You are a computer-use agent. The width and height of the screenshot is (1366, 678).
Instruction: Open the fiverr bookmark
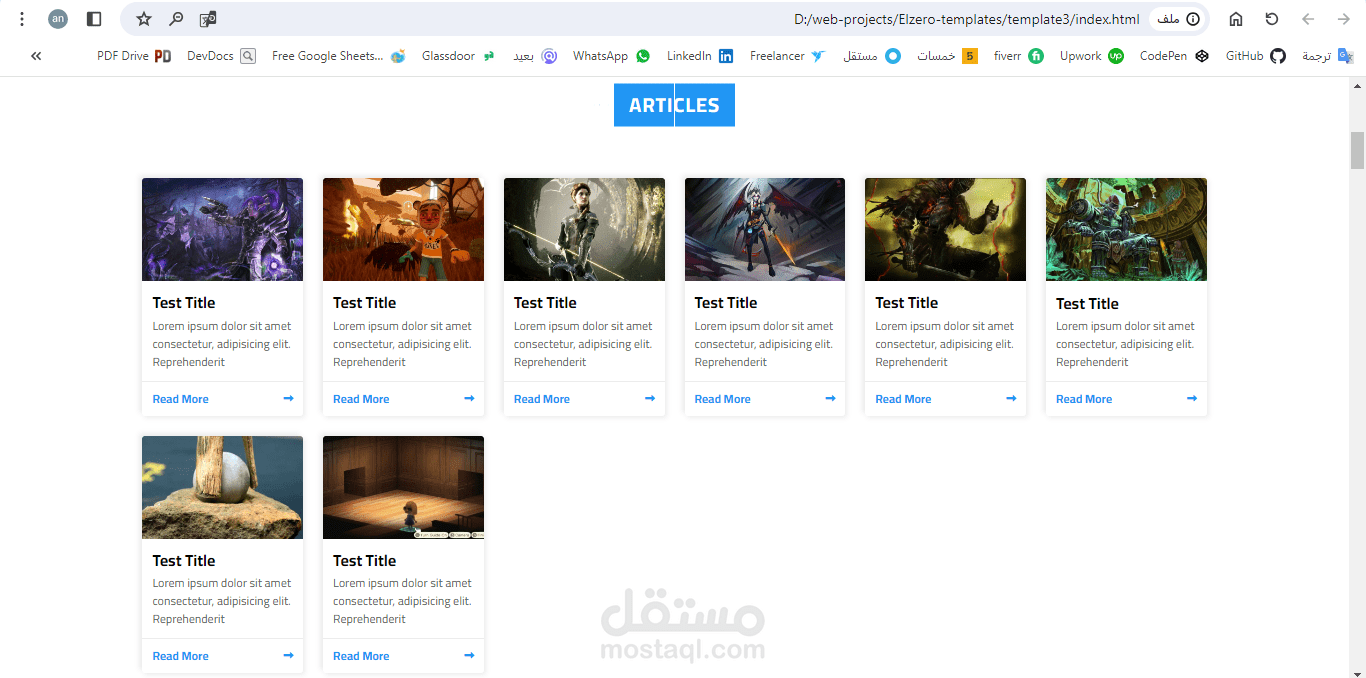[x=1018, y=56]
